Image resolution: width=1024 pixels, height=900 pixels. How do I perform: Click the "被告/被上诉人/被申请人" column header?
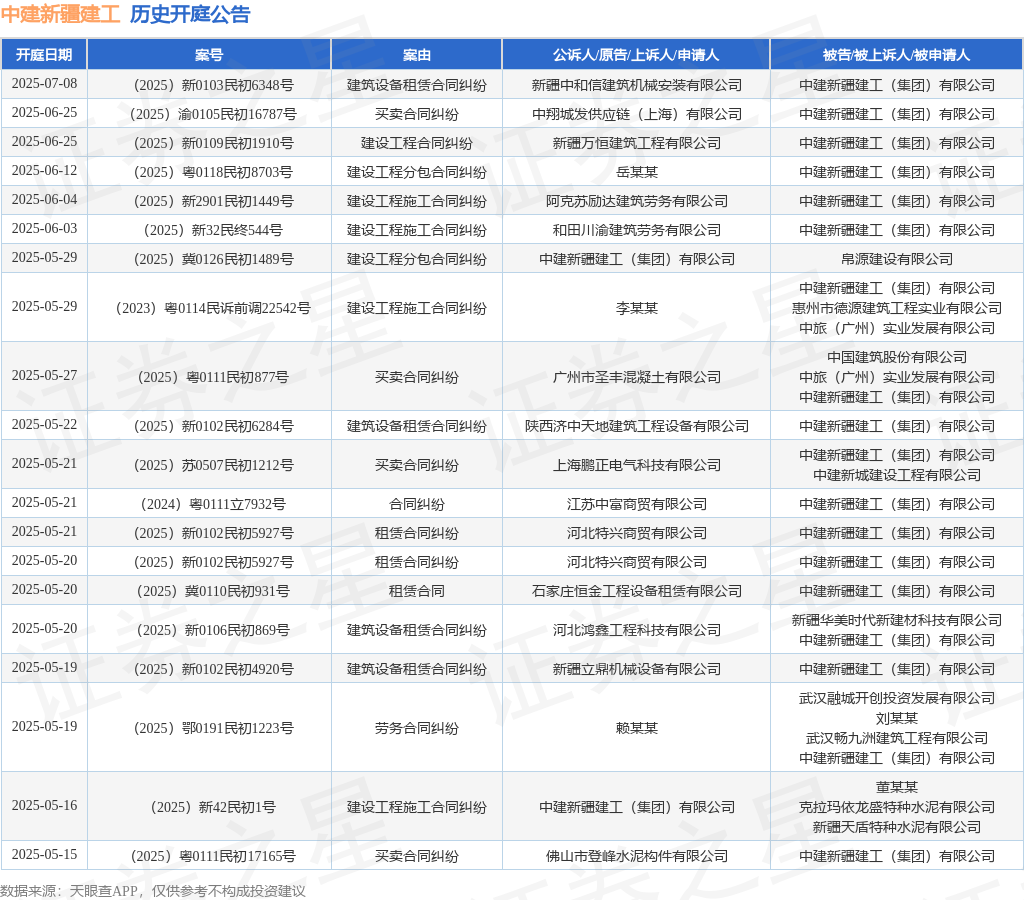point(897,55)
